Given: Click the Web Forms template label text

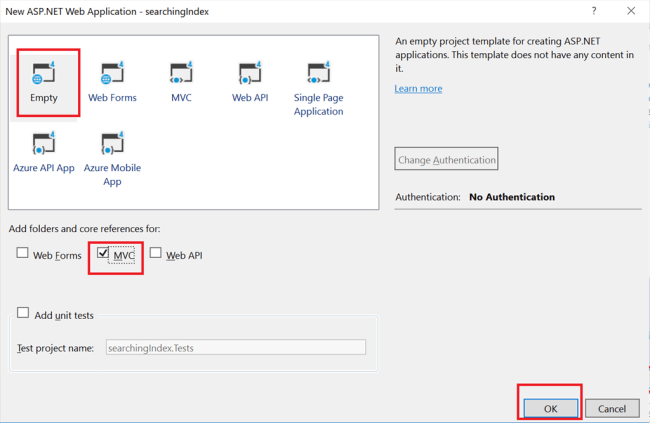Looking at the screenshot, I should 112,98.
